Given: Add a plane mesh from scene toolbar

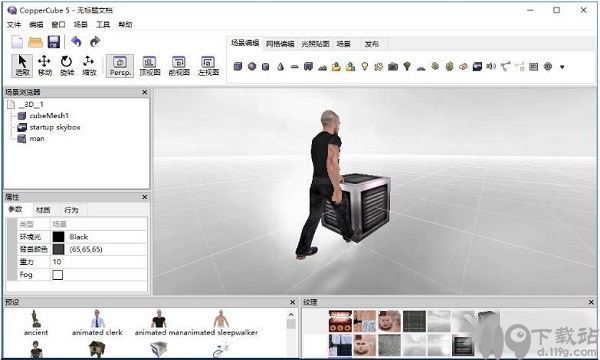Looking at the screenshot, I should (294, 67).
